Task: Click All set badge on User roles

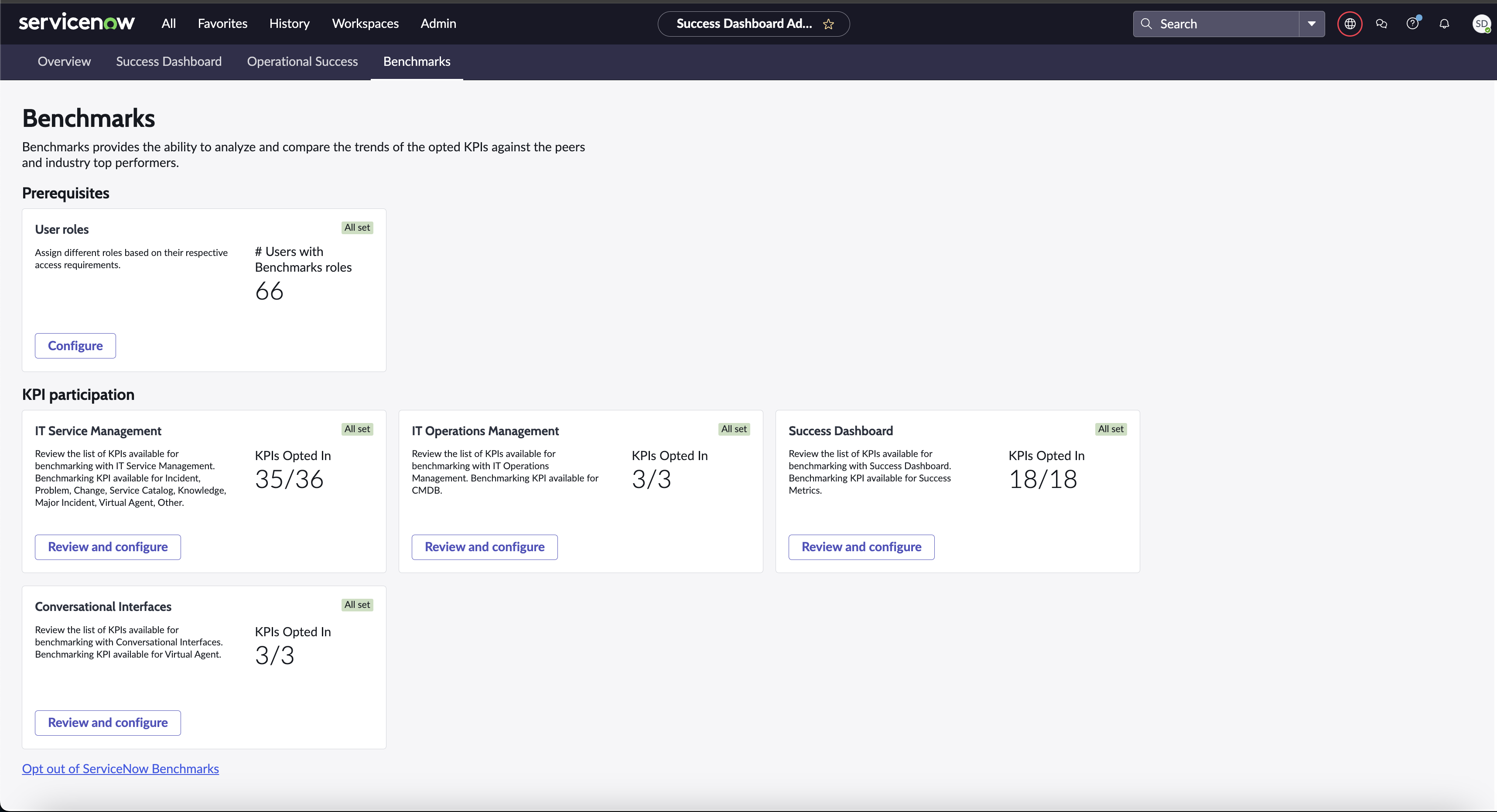Action: coord(357,228)
